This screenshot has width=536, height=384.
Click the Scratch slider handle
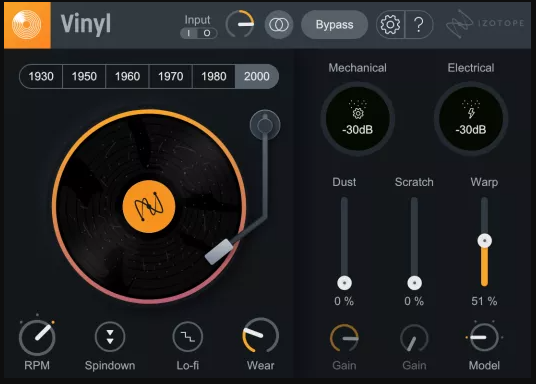[x=414, y=283]
